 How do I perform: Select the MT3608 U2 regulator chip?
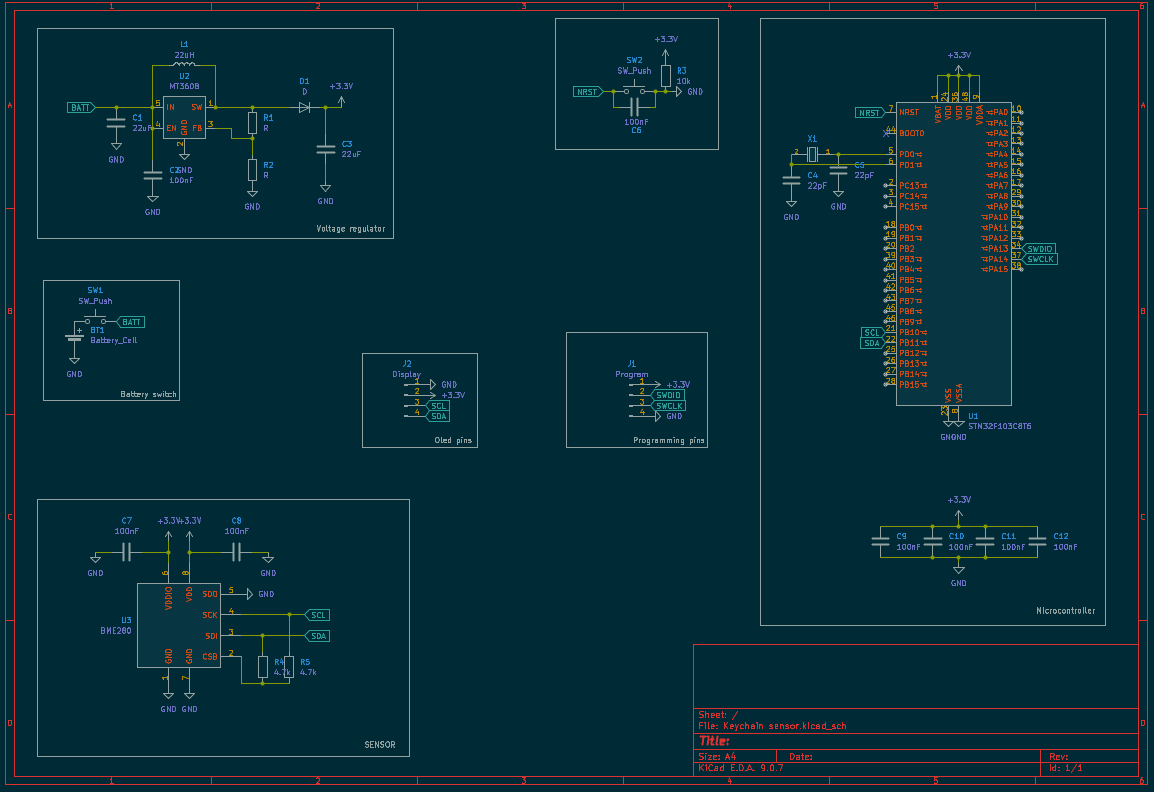click(x=184, y=118)
